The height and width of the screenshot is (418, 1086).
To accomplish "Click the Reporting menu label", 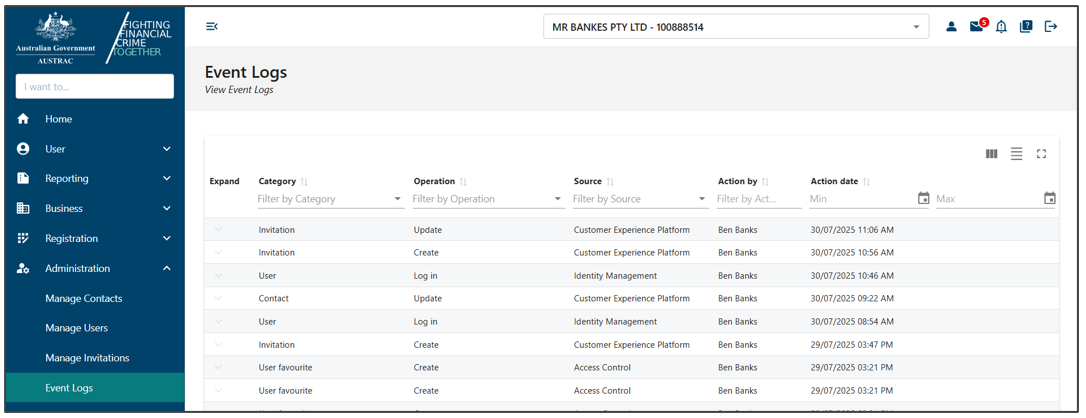I will click(67, 179).
